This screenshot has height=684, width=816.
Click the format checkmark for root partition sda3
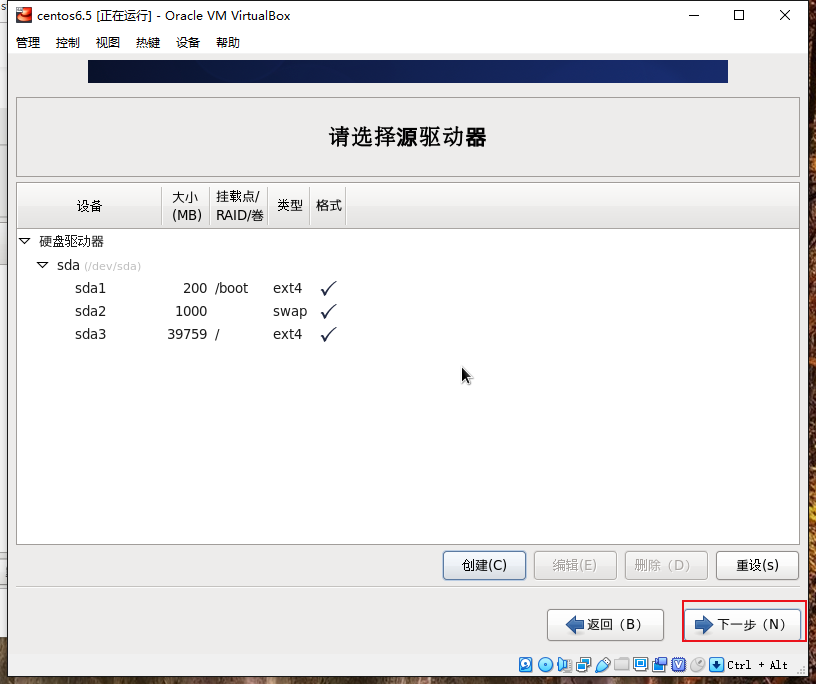pyautogui.click(x=328, y=334)
